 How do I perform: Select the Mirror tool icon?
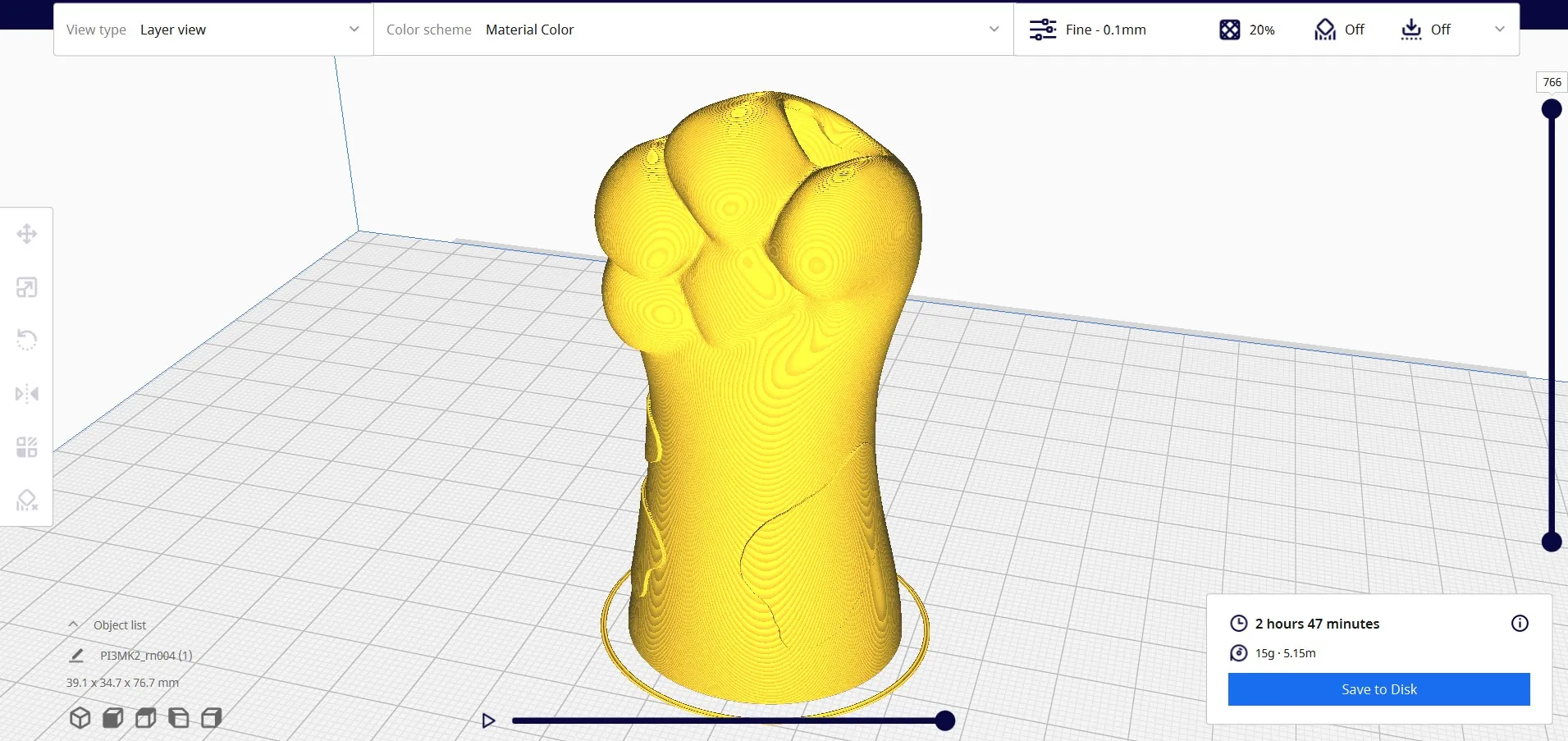pyautogui.click(x=27, y=394)
